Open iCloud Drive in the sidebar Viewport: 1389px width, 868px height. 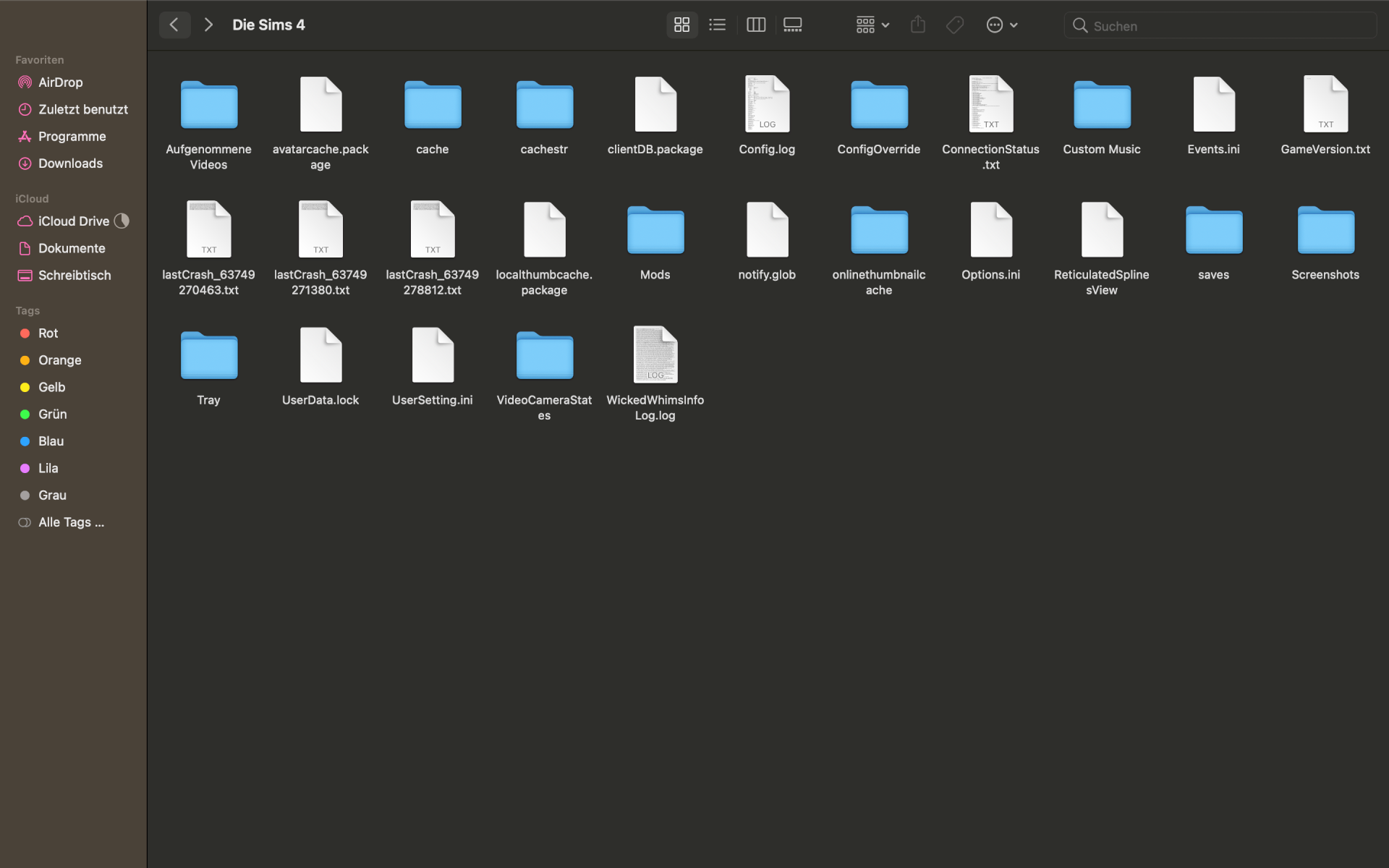(73, 221)
